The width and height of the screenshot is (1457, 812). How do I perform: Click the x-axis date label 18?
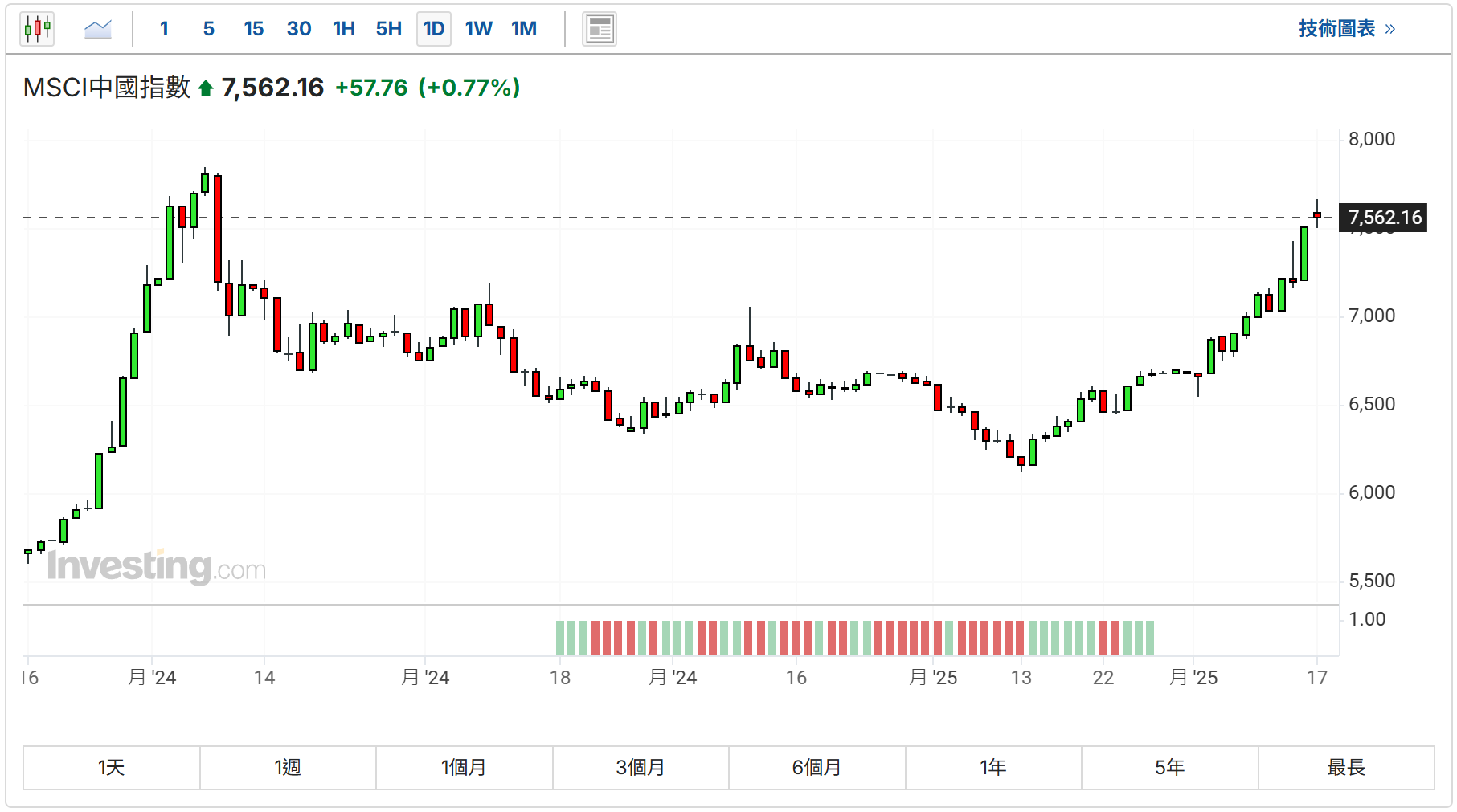tap(560, 678)
